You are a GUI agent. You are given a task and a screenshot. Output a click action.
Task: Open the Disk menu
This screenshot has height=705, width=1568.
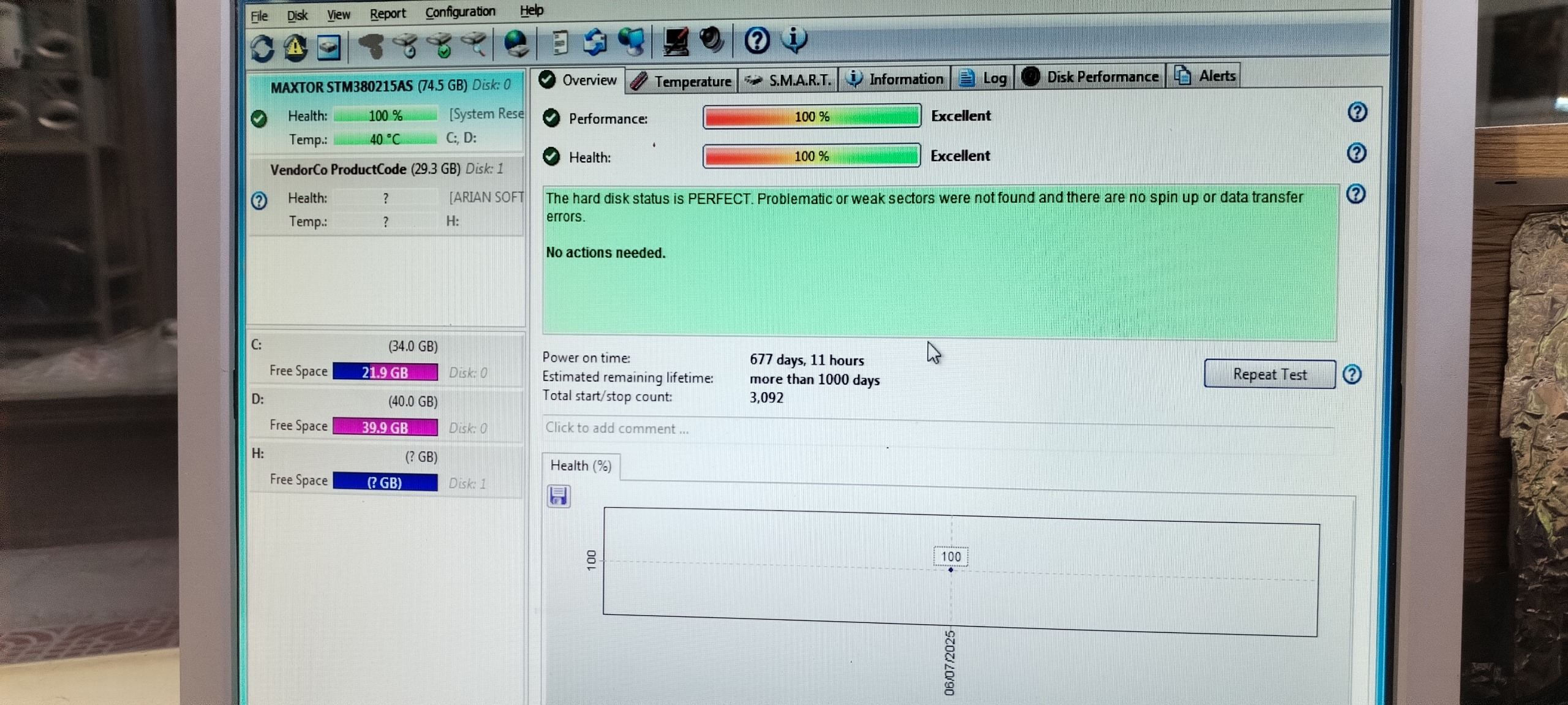click(x=297, y=15)
